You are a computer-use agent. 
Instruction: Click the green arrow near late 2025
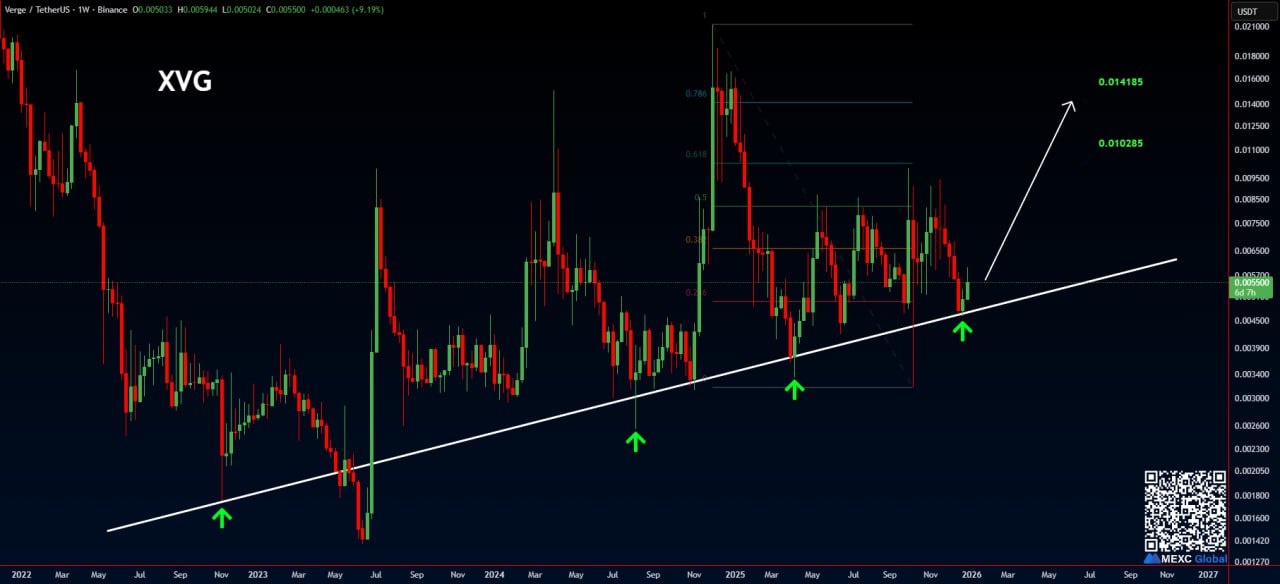point(962,330)
